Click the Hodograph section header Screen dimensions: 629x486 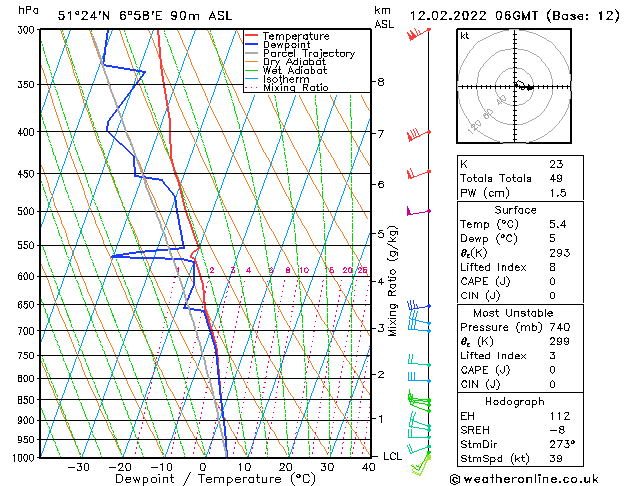pyautogui.click(x=515, y=401)
